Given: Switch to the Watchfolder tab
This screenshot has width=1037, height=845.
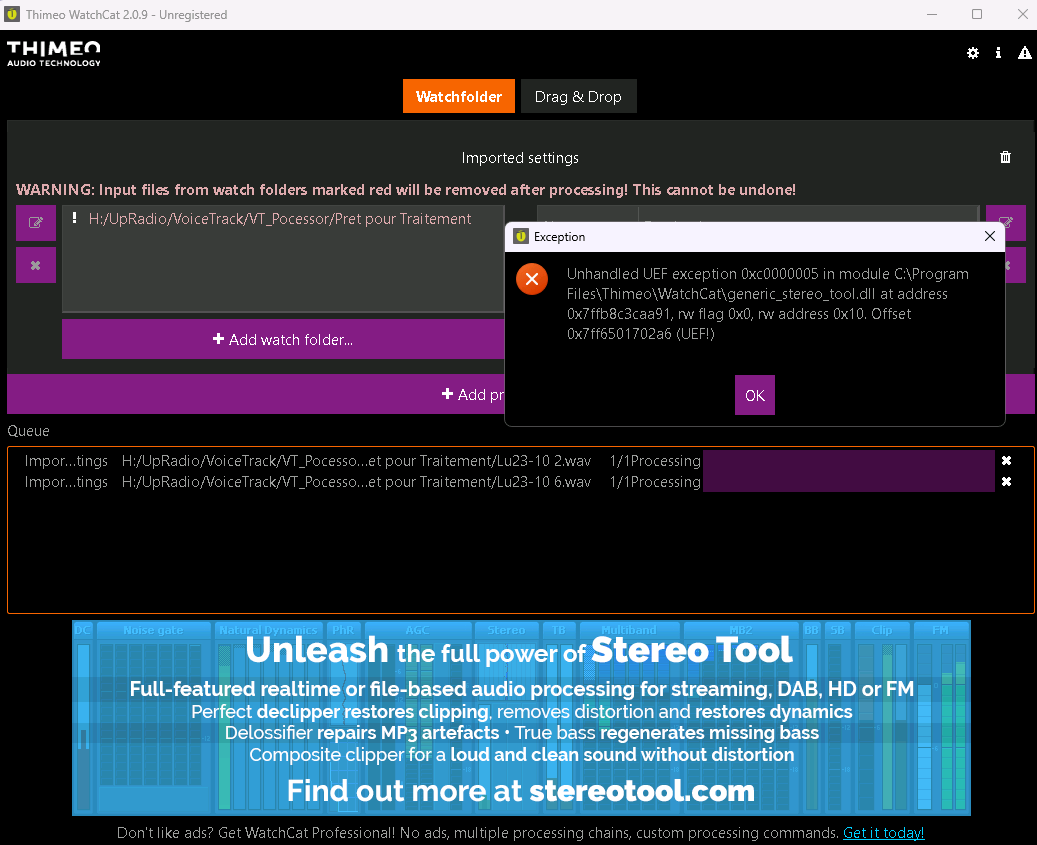Looking at the screenshot, I should click(458, 97).
